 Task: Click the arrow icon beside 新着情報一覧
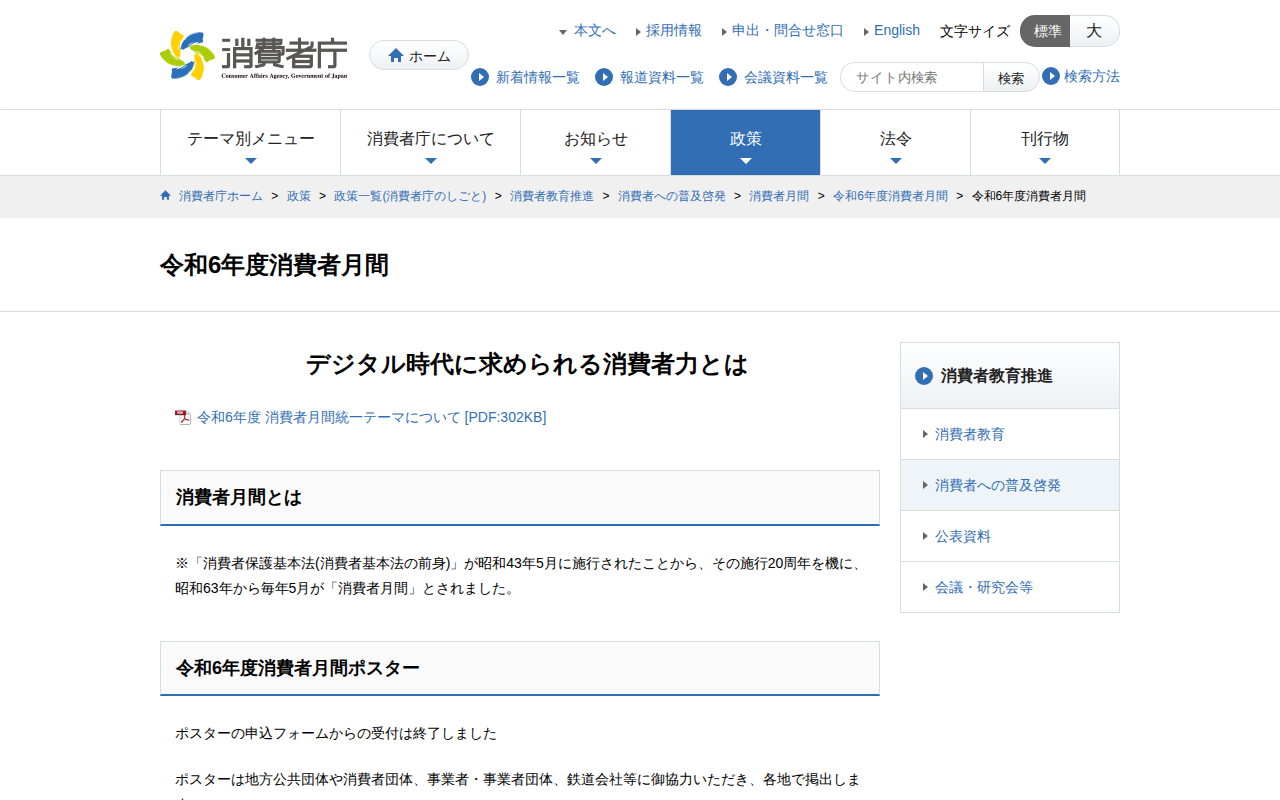480,77
